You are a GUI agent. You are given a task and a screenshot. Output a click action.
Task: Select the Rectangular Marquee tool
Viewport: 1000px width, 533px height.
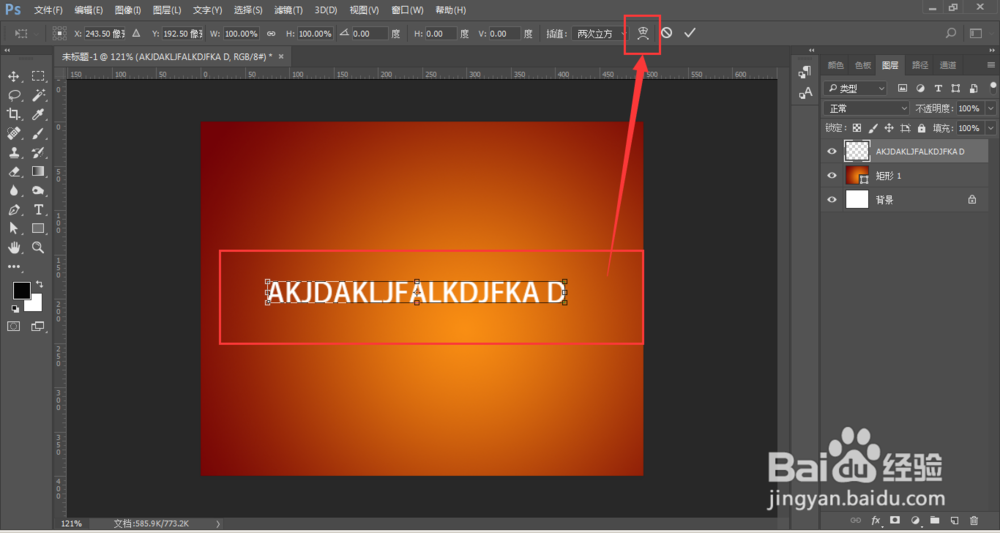coord(38,77)
